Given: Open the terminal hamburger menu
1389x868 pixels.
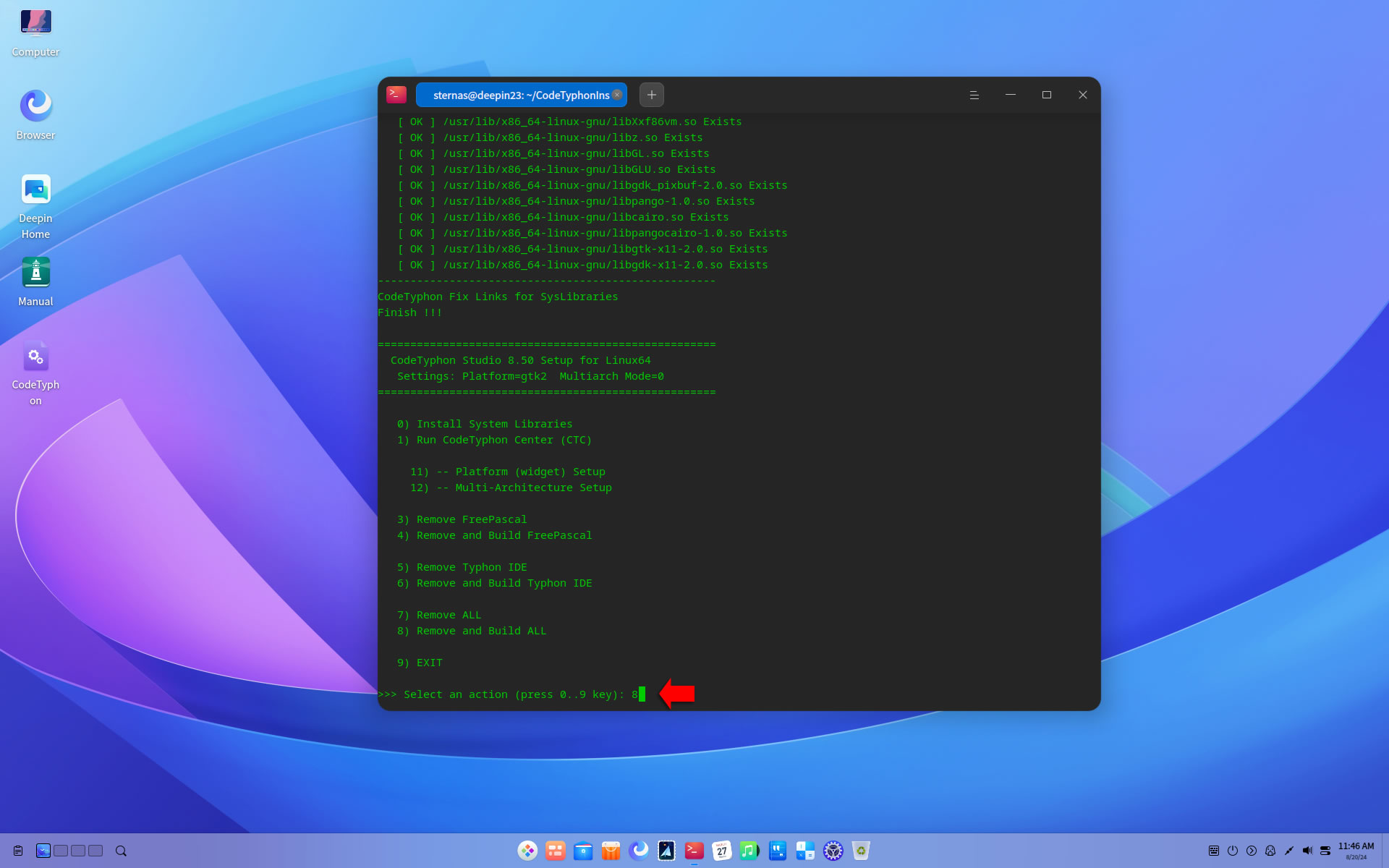Looking at the screenshot, I should point(974,95).
